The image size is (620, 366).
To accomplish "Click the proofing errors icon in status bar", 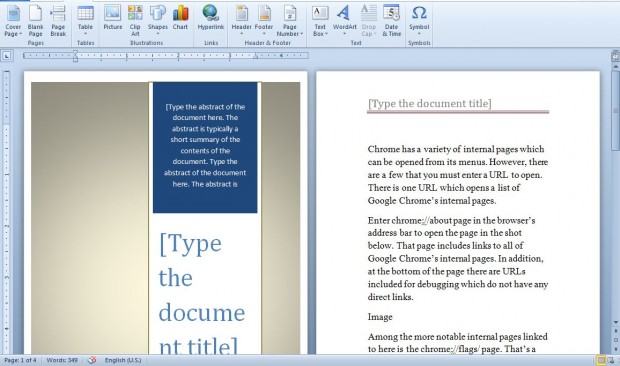I will [92, 360].
